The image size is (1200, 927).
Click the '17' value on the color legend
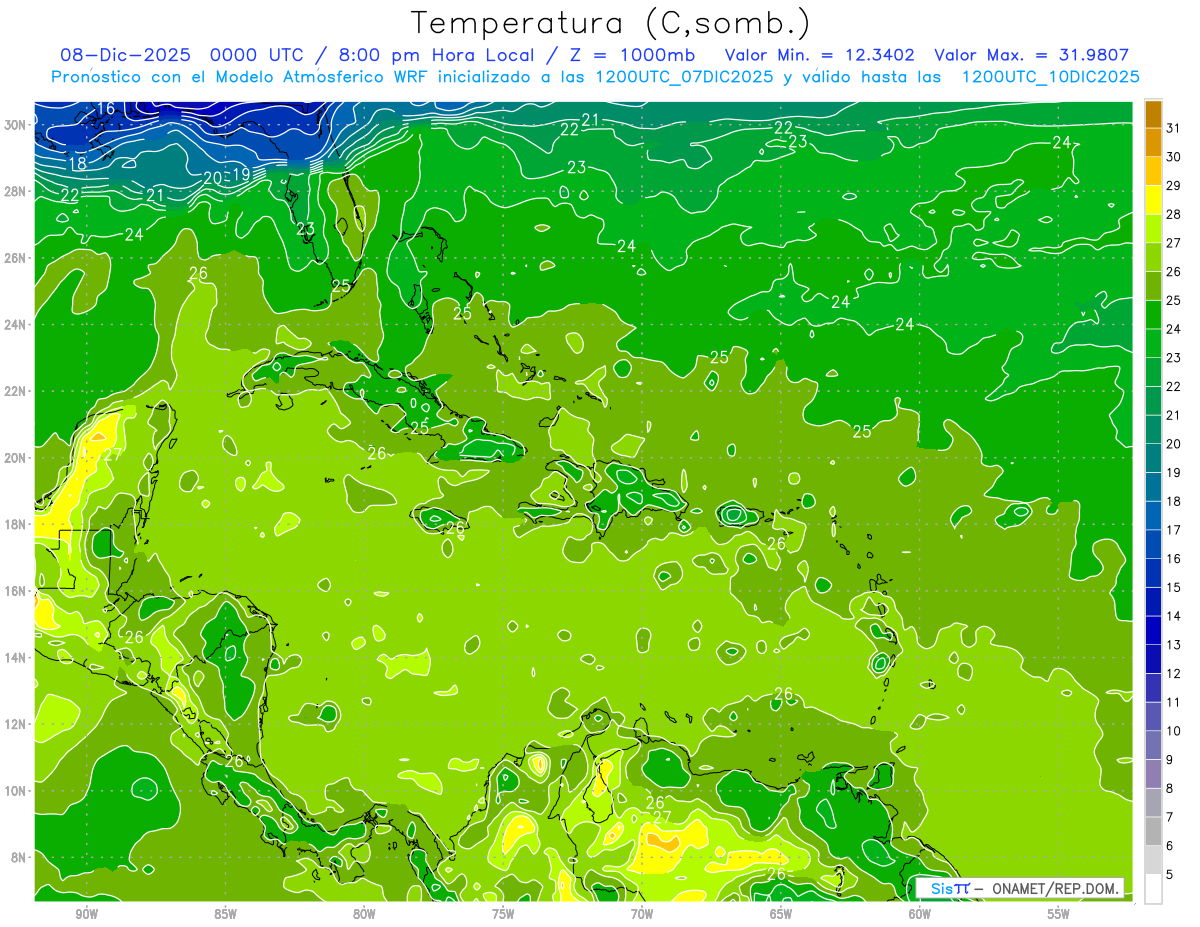click(x=1174, y=530)
